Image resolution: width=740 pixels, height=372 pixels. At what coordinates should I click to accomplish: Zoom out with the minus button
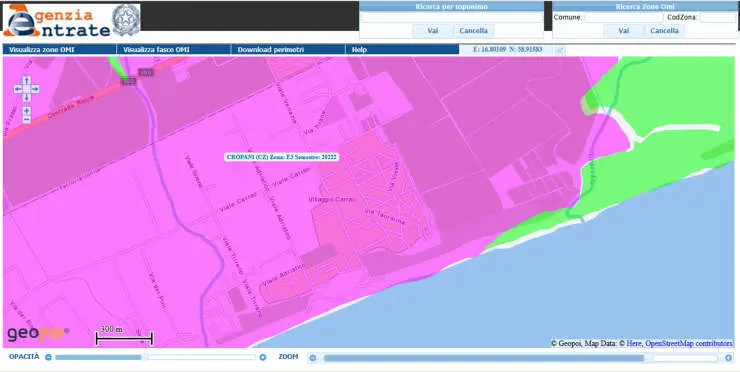[26, 120]
